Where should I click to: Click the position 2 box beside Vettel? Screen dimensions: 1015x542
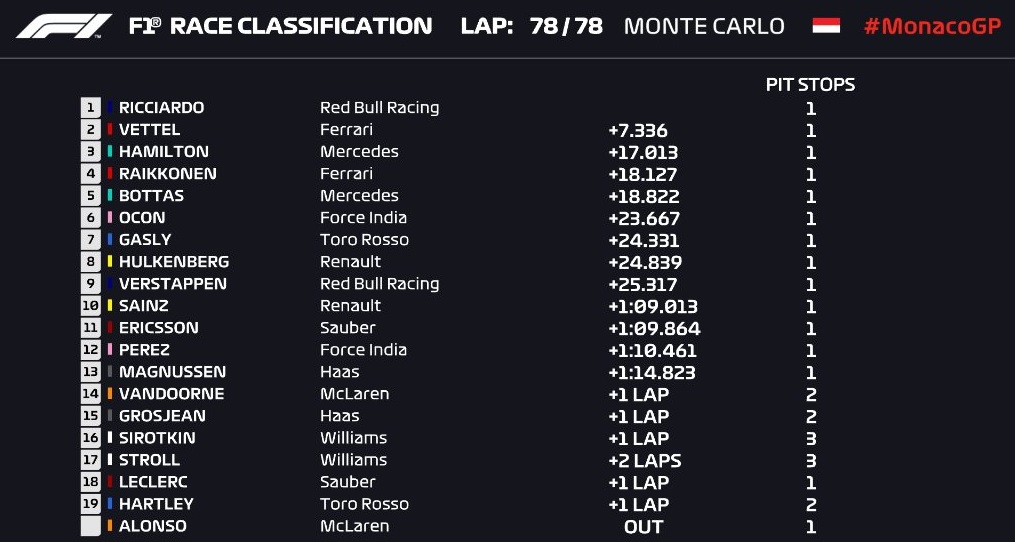pos(91,130)
